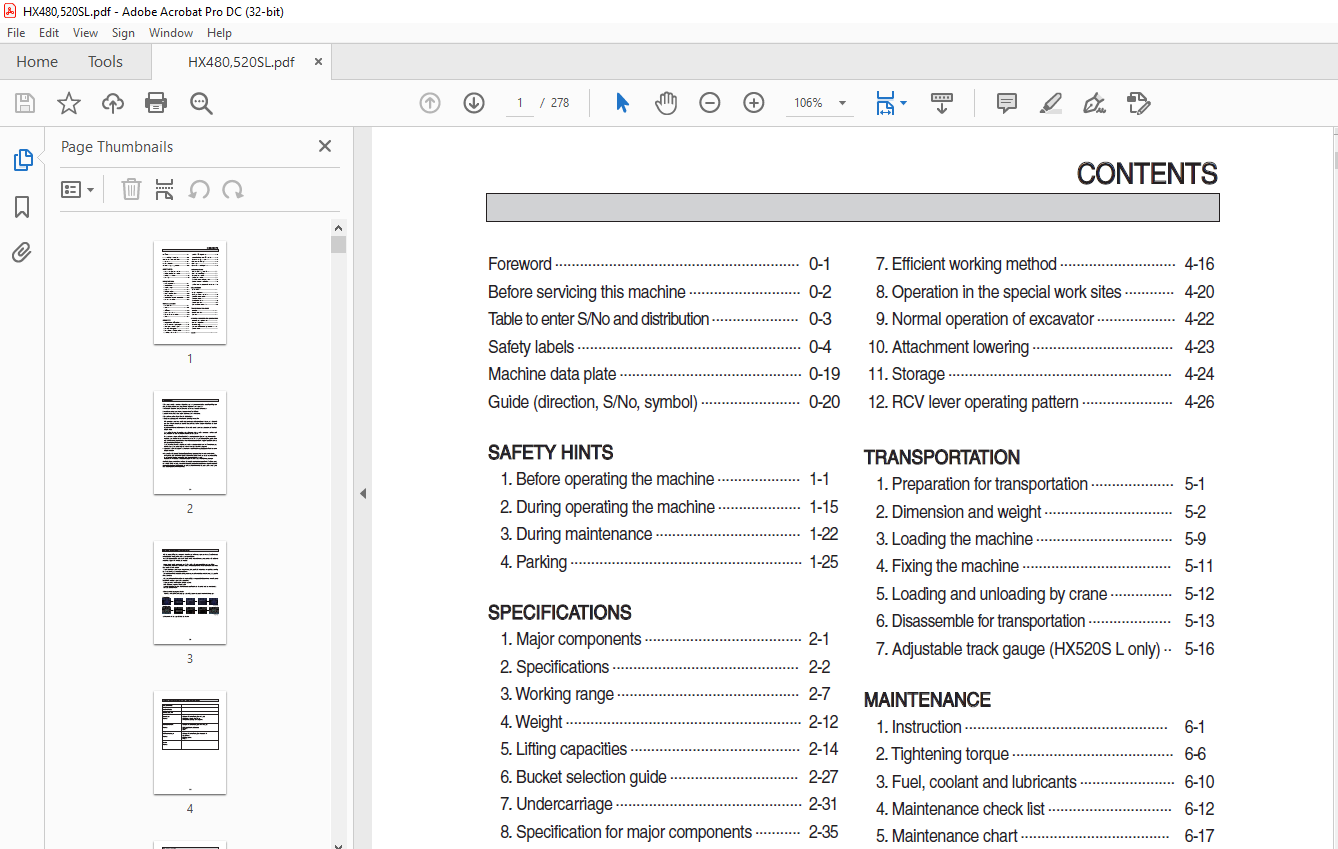Expand fit page options arrow
The width and height of the screenshot is (1338, 849).
click(x=904, y=103)
